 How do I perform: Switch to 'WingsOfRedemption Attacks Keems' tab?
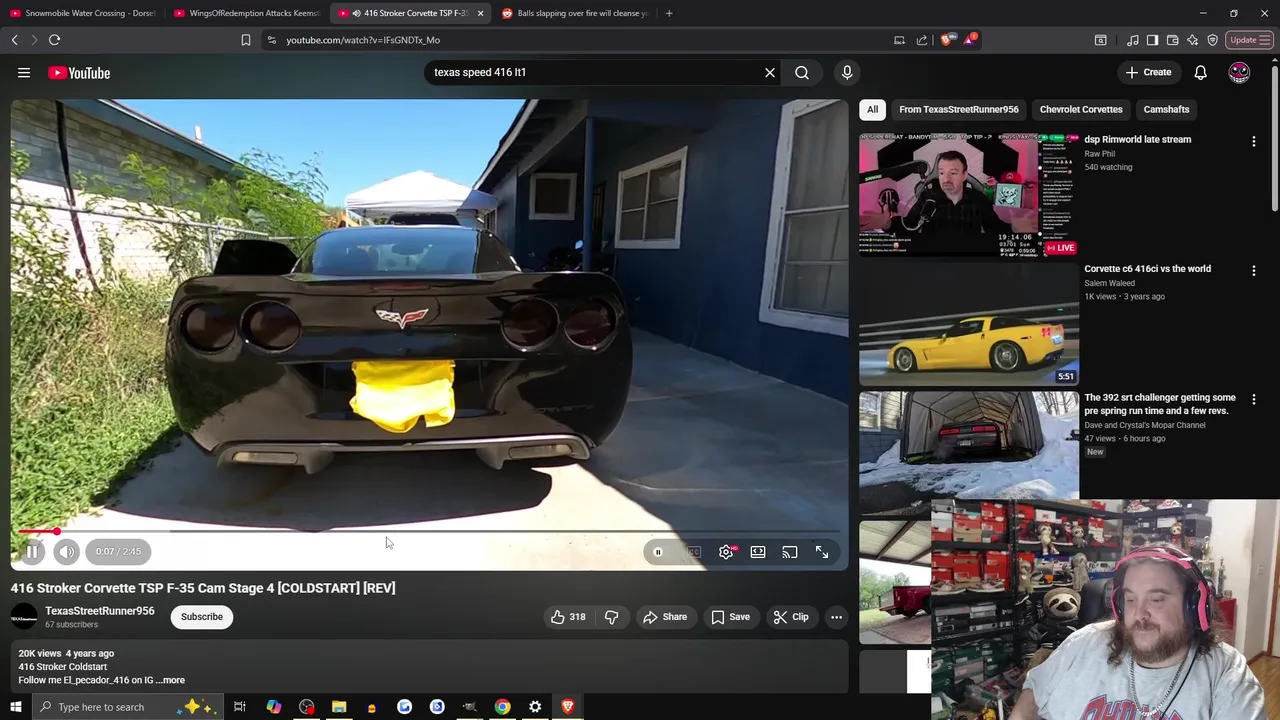point(246,13)
